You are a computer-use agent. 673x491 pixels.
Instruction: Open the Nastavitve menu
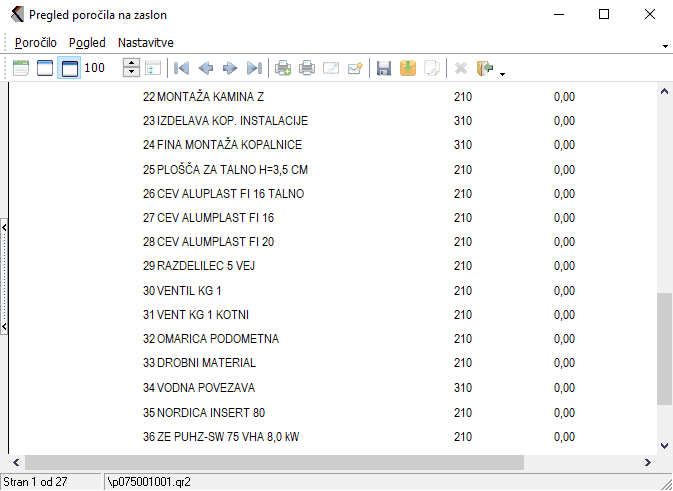point(146,43)
